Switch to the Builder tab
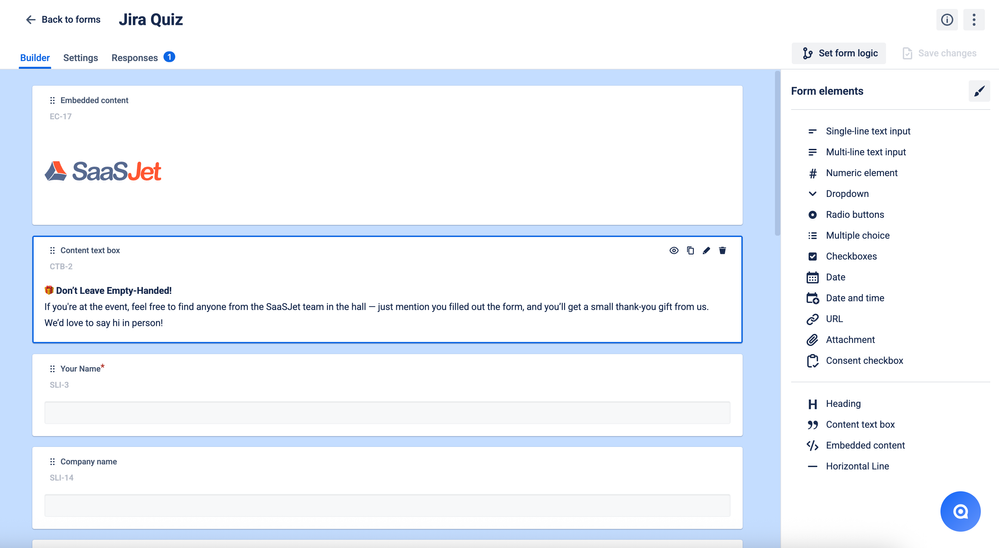Screen dimensions: 999x548 coord(34,57)
